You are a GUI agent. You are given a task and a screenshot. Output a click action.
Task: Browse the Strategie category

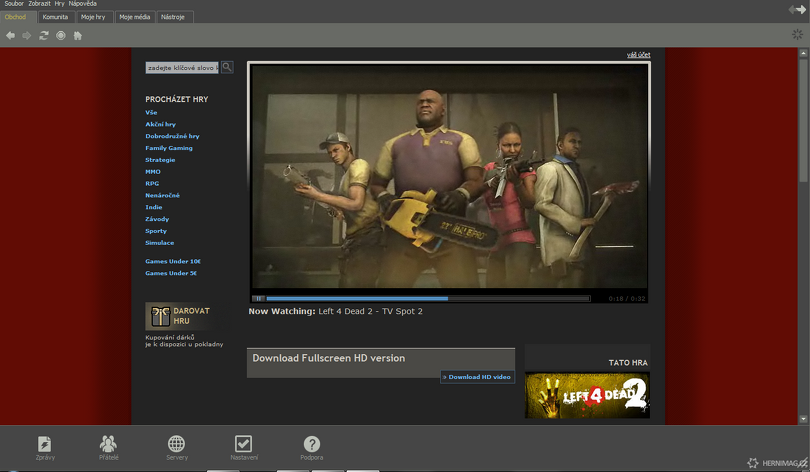click(160, 160)
